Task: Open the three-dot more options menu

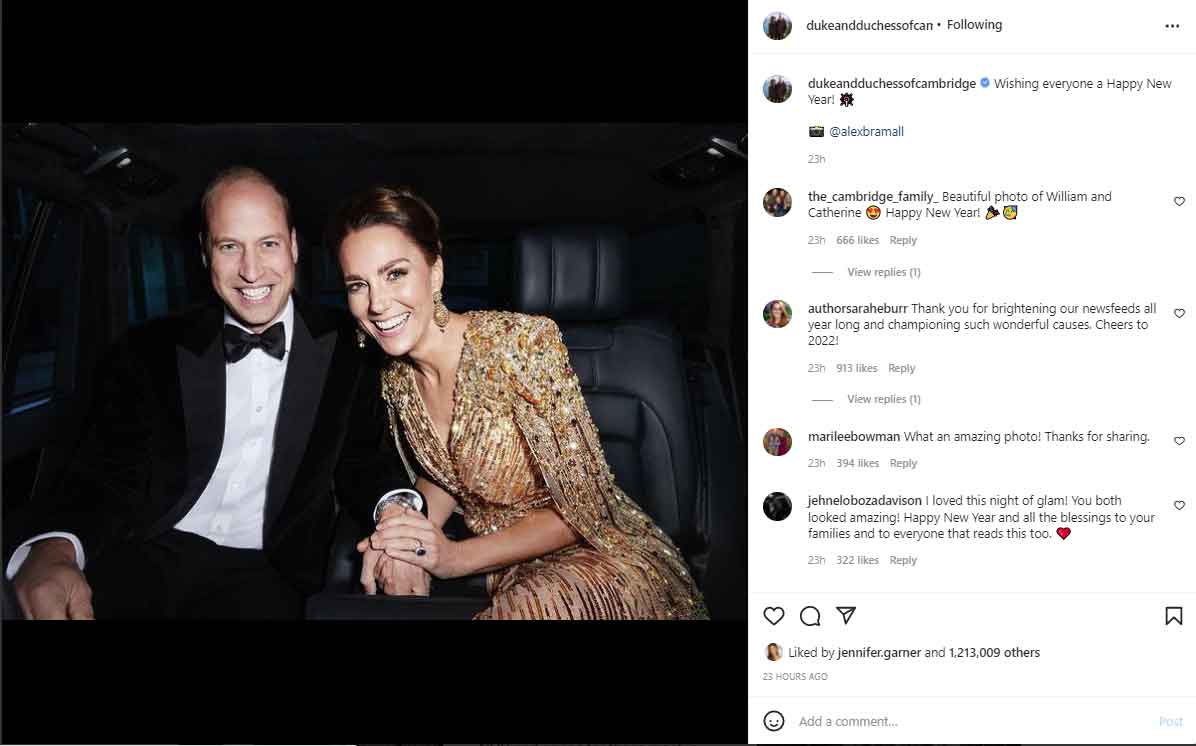Action: [x=1172, y=26]
